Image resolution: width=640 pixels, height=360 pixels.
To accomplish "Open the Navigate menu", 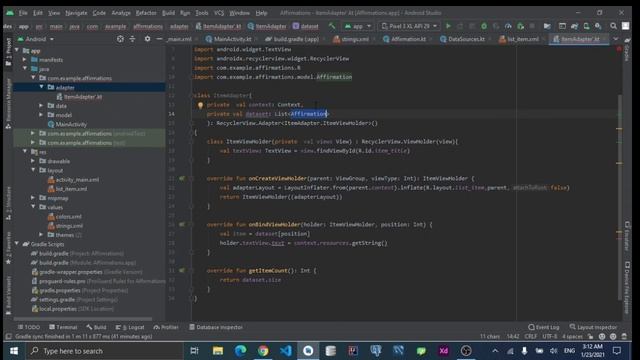I will click(76, 13).
